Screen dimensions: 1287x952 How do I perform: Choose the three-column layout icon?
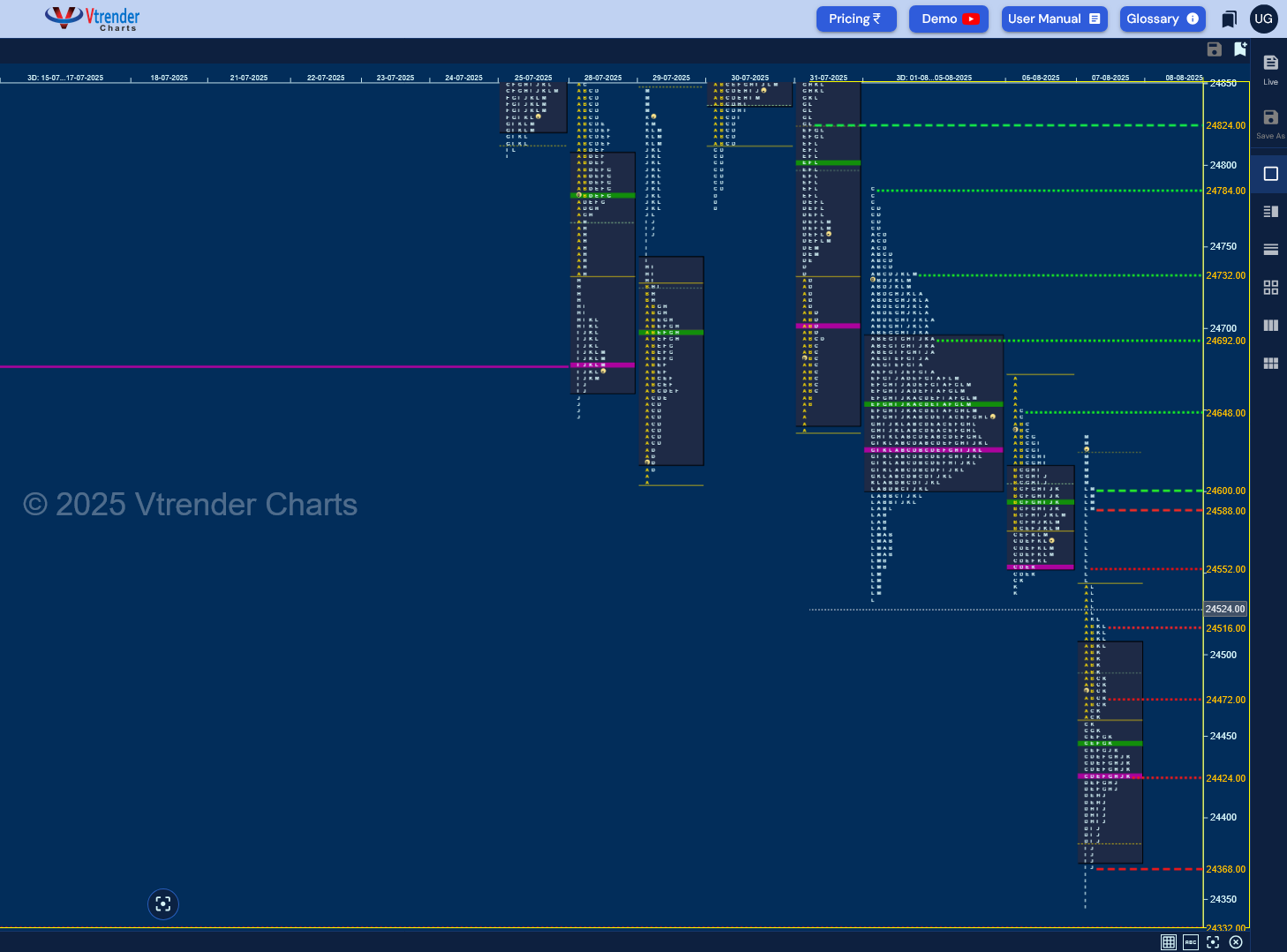click(x=1271, y=326)
